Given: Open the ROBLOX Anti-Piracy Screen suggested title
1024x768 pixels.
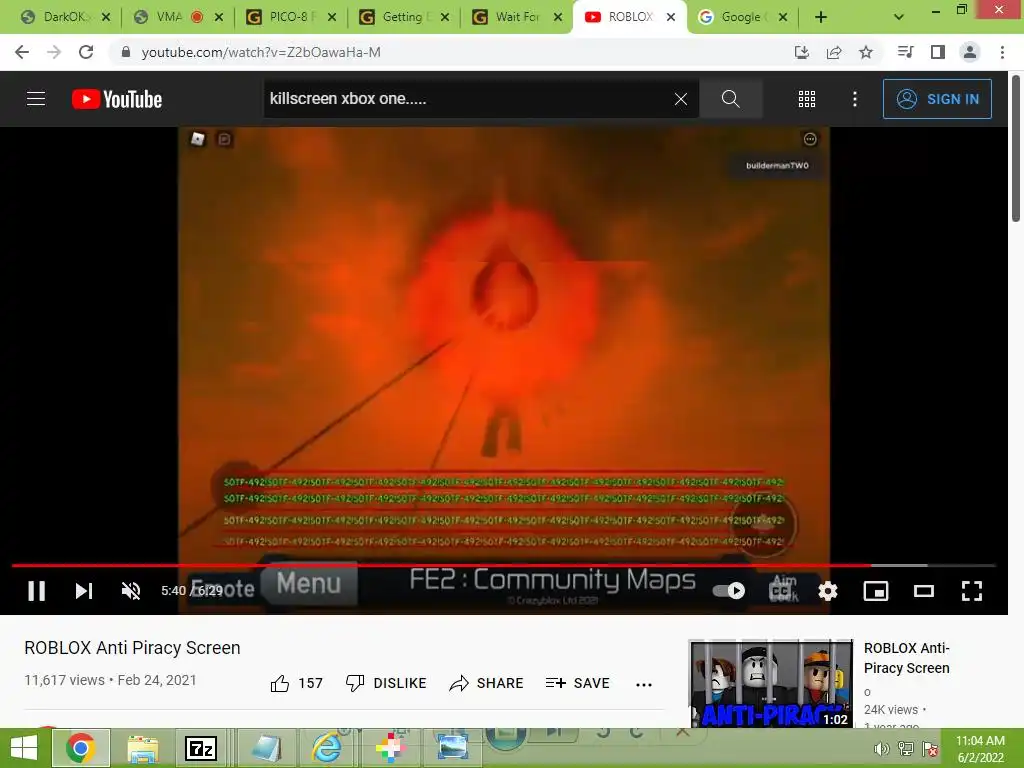Looking at the screenshot, I should click(x=906, y=658).
